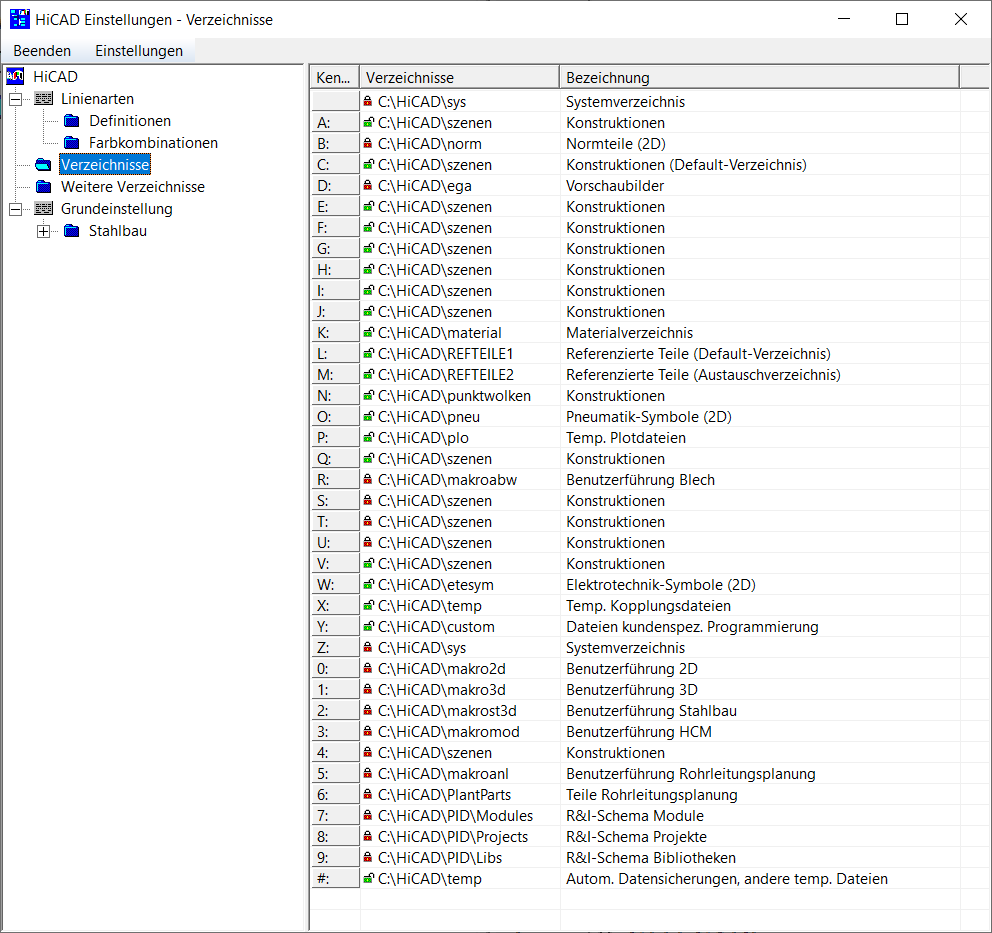This screenshot has height=933, width=992.
Task: Select the C:\HiCAD\PlantParts directory entry
Action: click(x=444, y=795)
